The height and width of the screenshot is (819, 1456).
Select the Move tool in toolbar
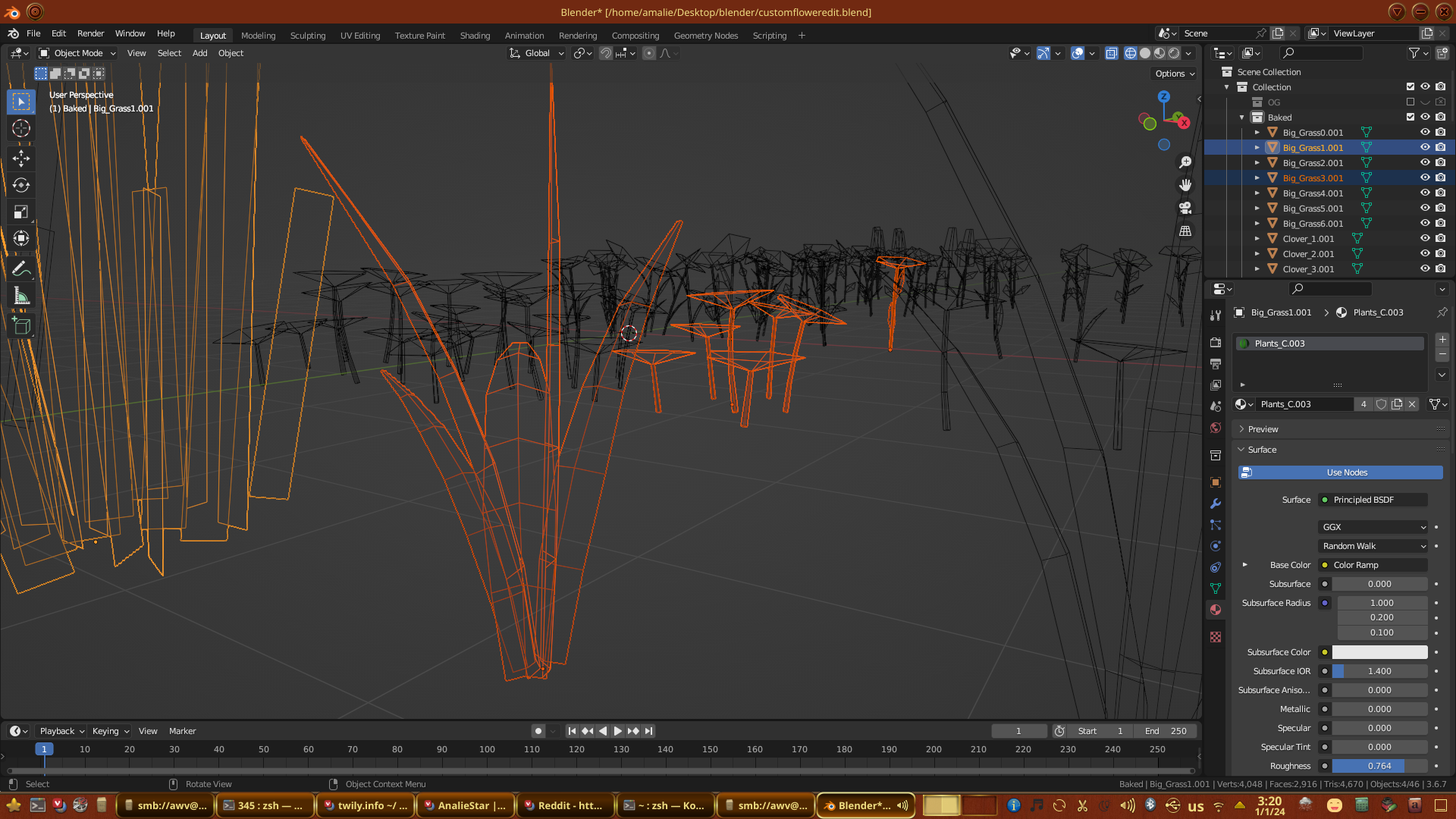[21, 158]
